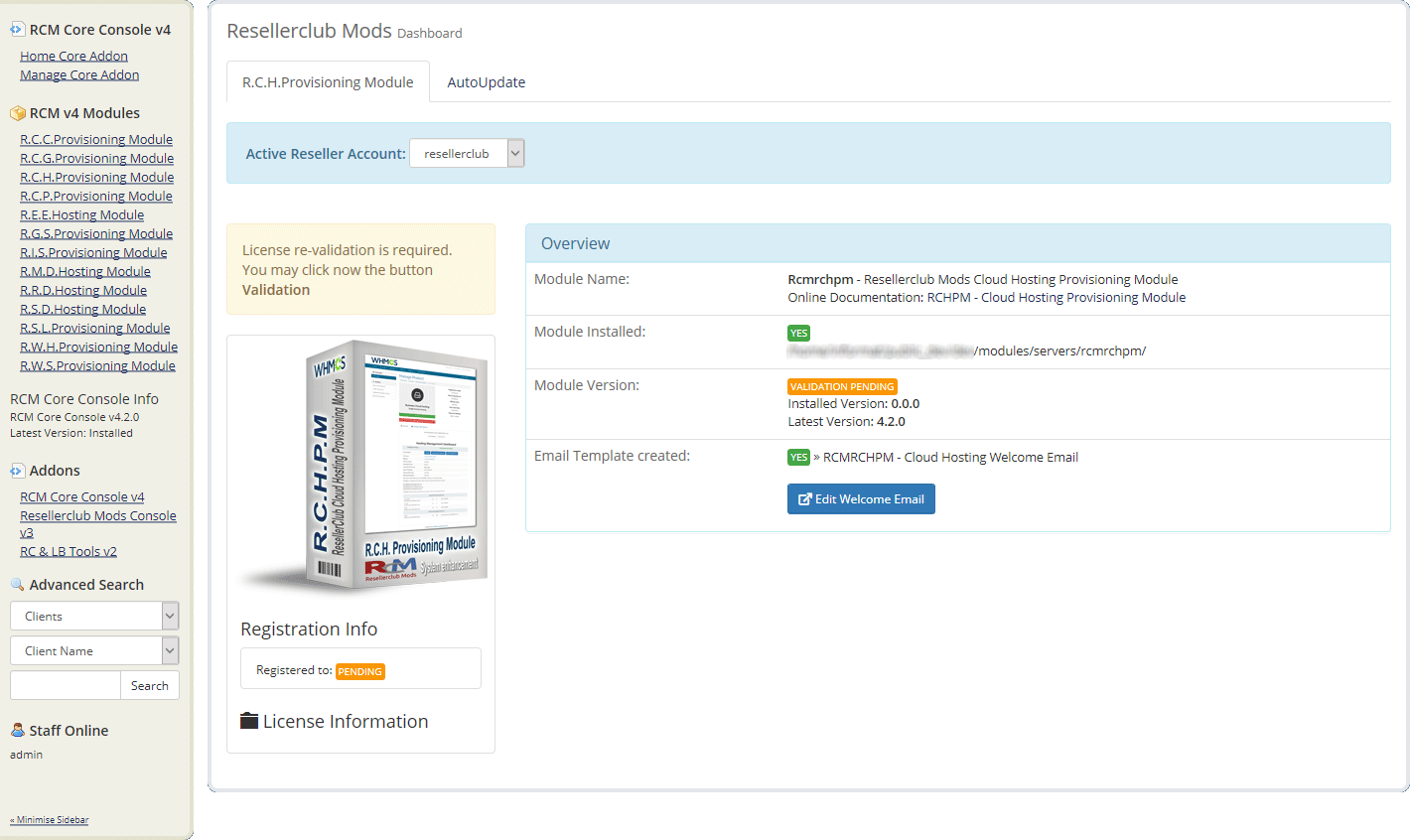Open R.R.D.Hosting Module link

tap(83, 290)
